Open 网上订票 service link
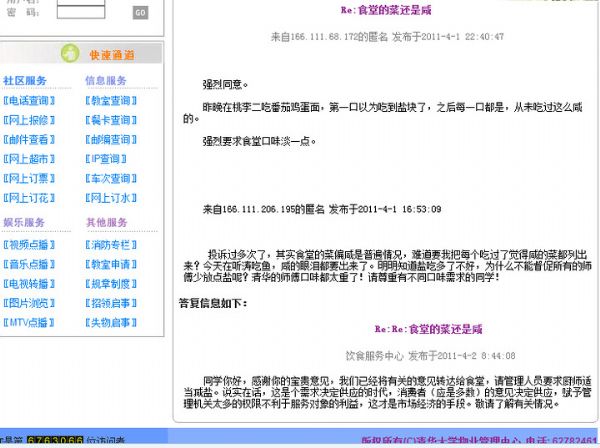The width and height of the screenshot is (600, 448). pyautogui.click(x=28, y=178)
